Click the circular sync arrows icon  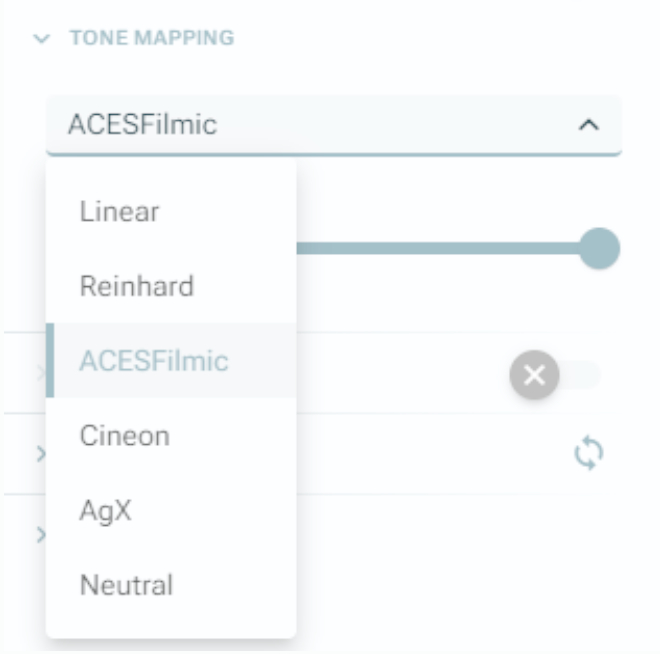[590, 453]
